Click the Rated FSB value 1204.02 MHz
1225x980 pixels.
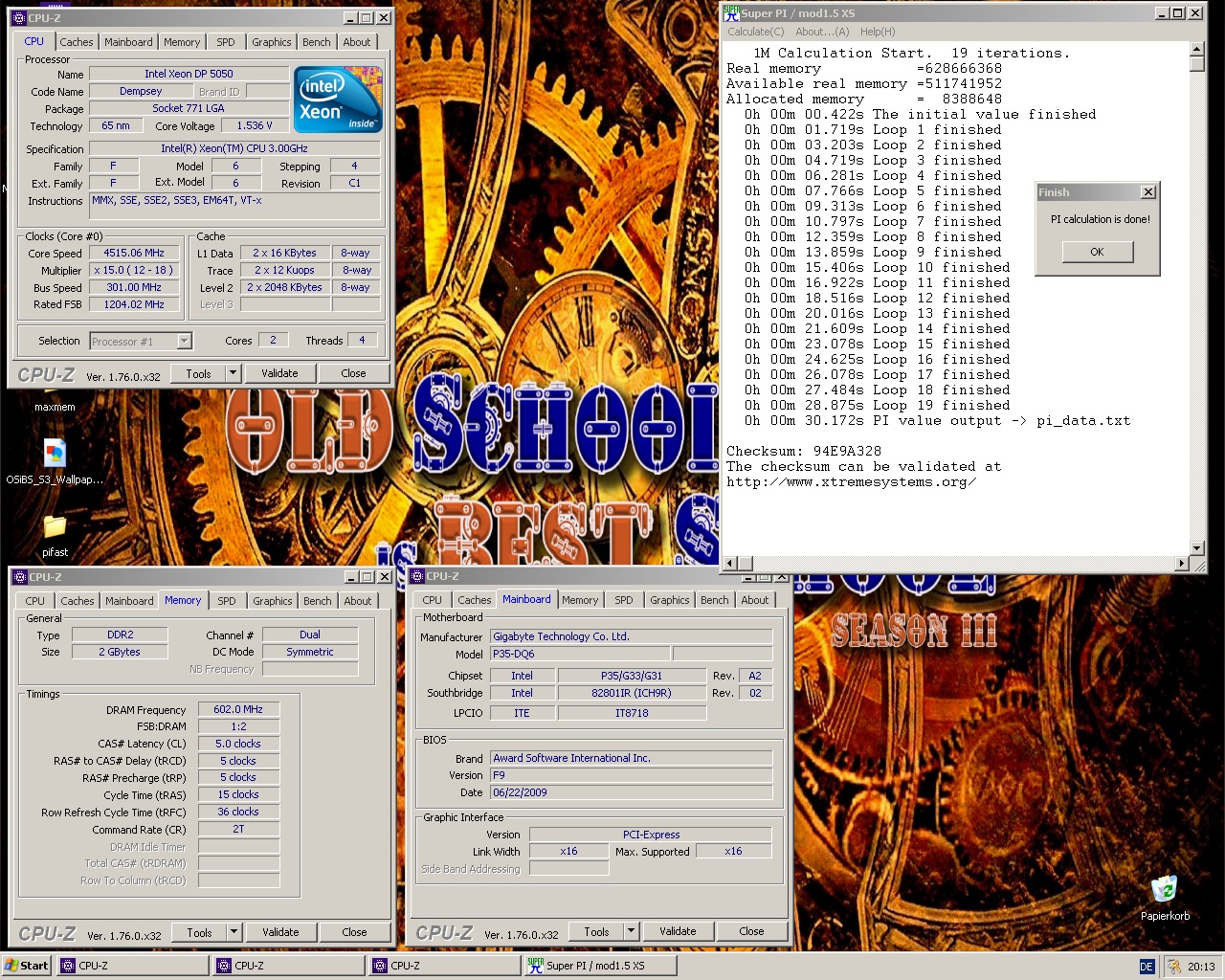(134, 305)
